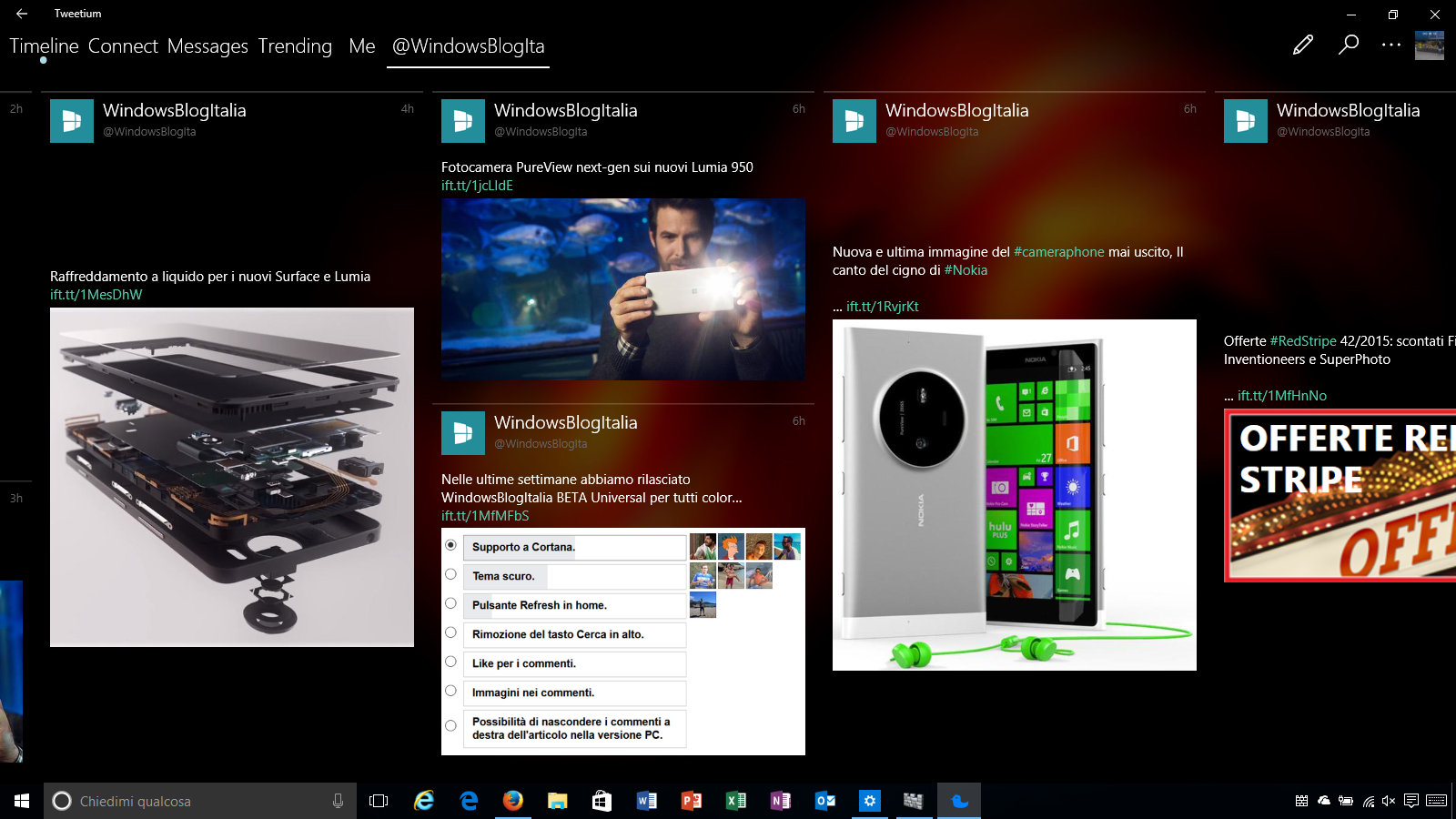The image size is (1456, 819).
Task: Open link ift.tt/1MfHnNo
Action: pyautogui.click(x=1282, y=396)
